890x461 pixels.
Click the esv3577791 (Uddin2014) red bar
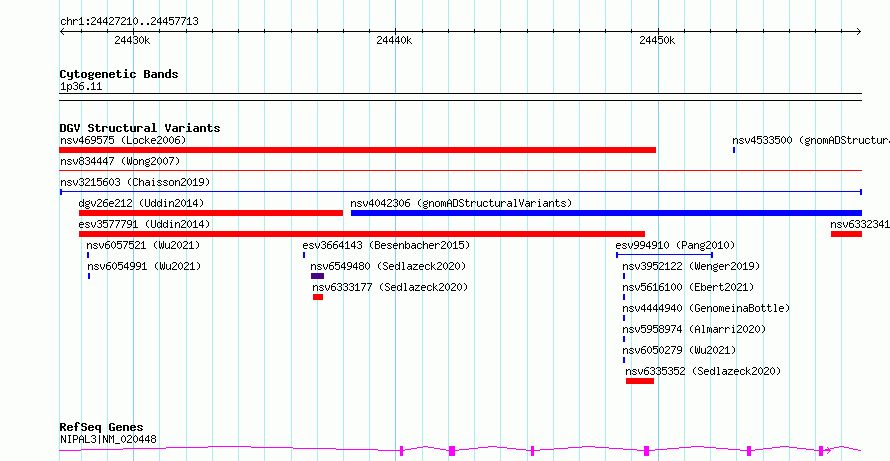point(362,234)
